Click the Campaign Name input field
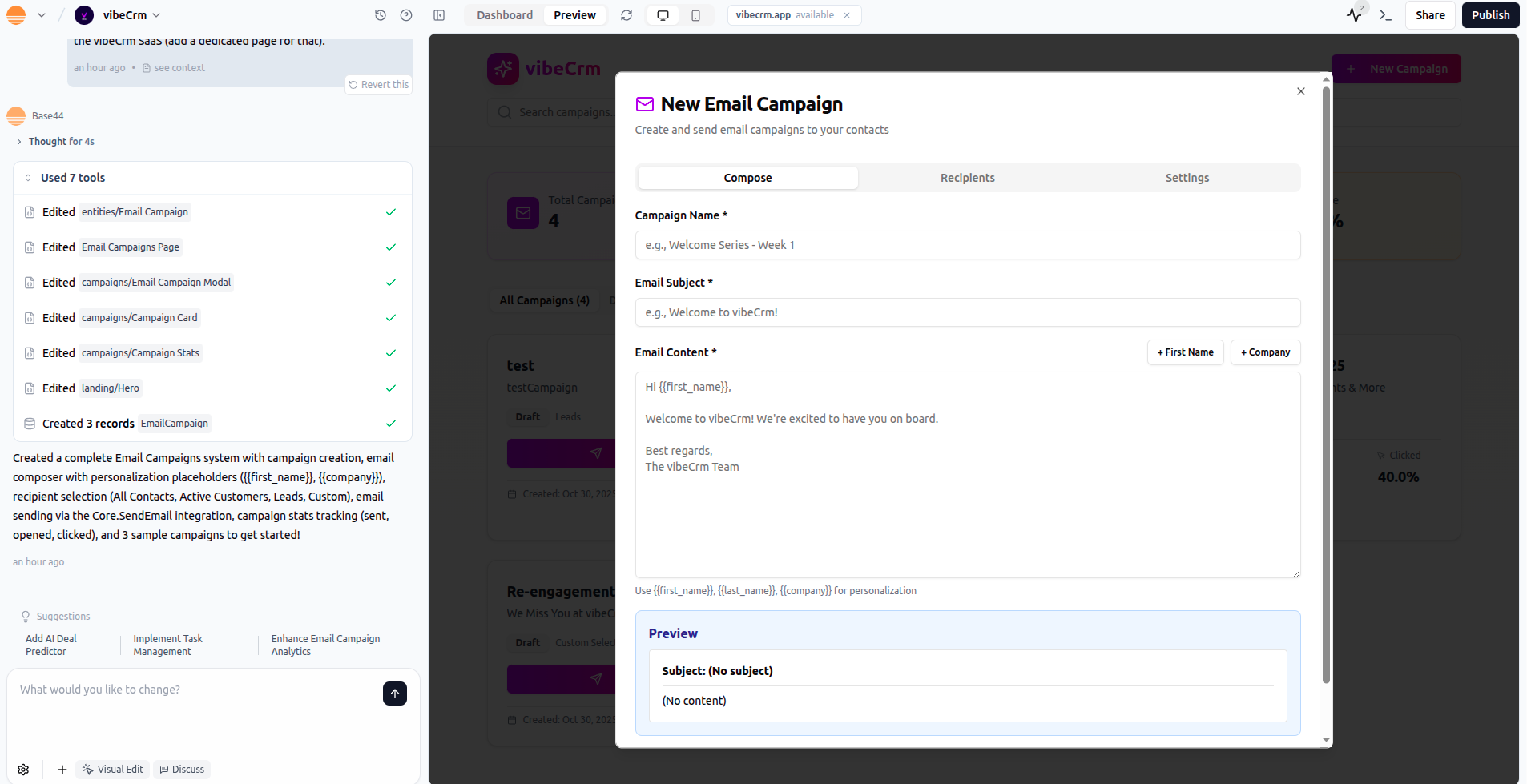The width and height of the screenshot is (1527, 784). [x=967, y=245]
